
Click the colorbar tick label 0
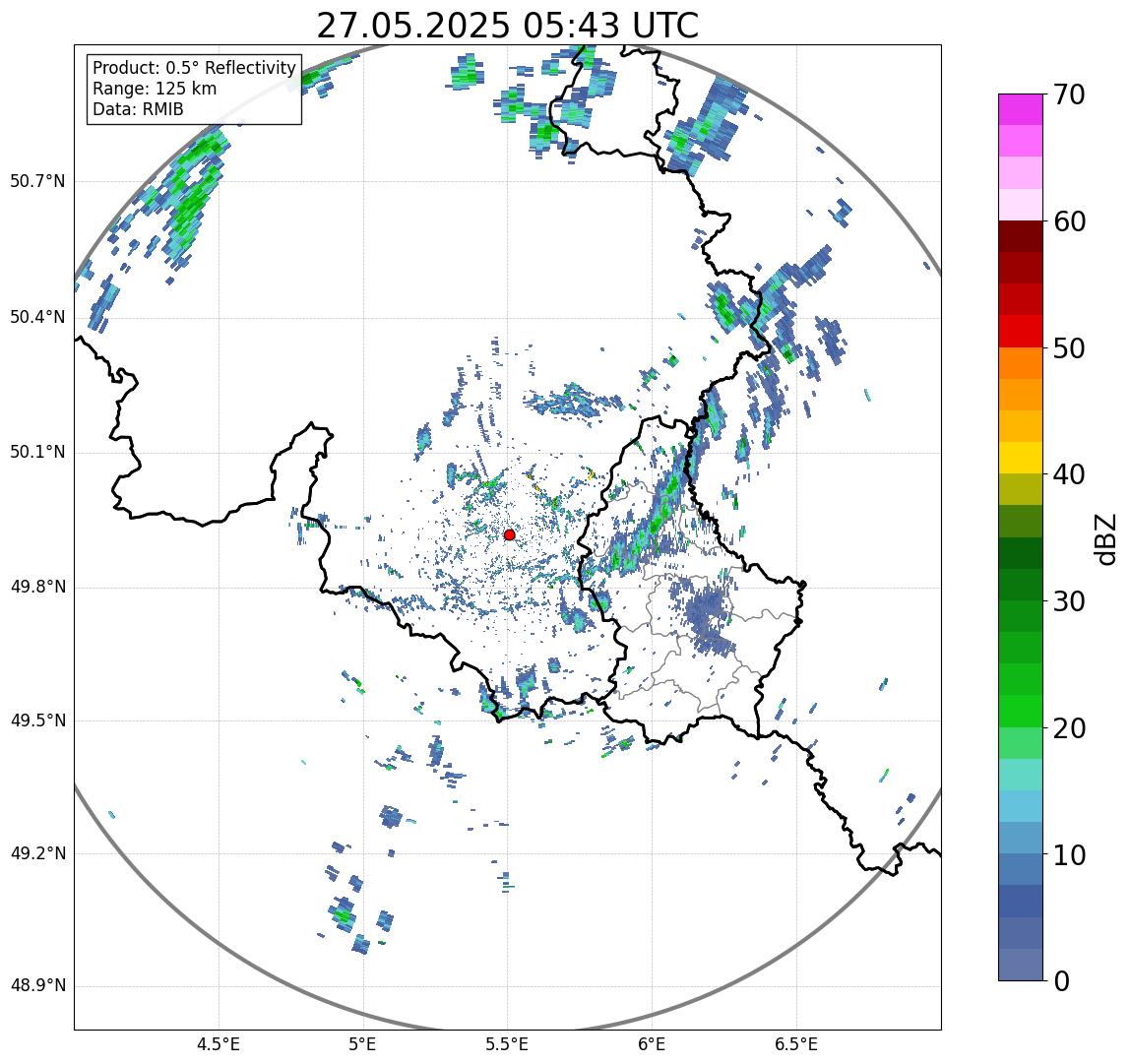point(1061,981)
